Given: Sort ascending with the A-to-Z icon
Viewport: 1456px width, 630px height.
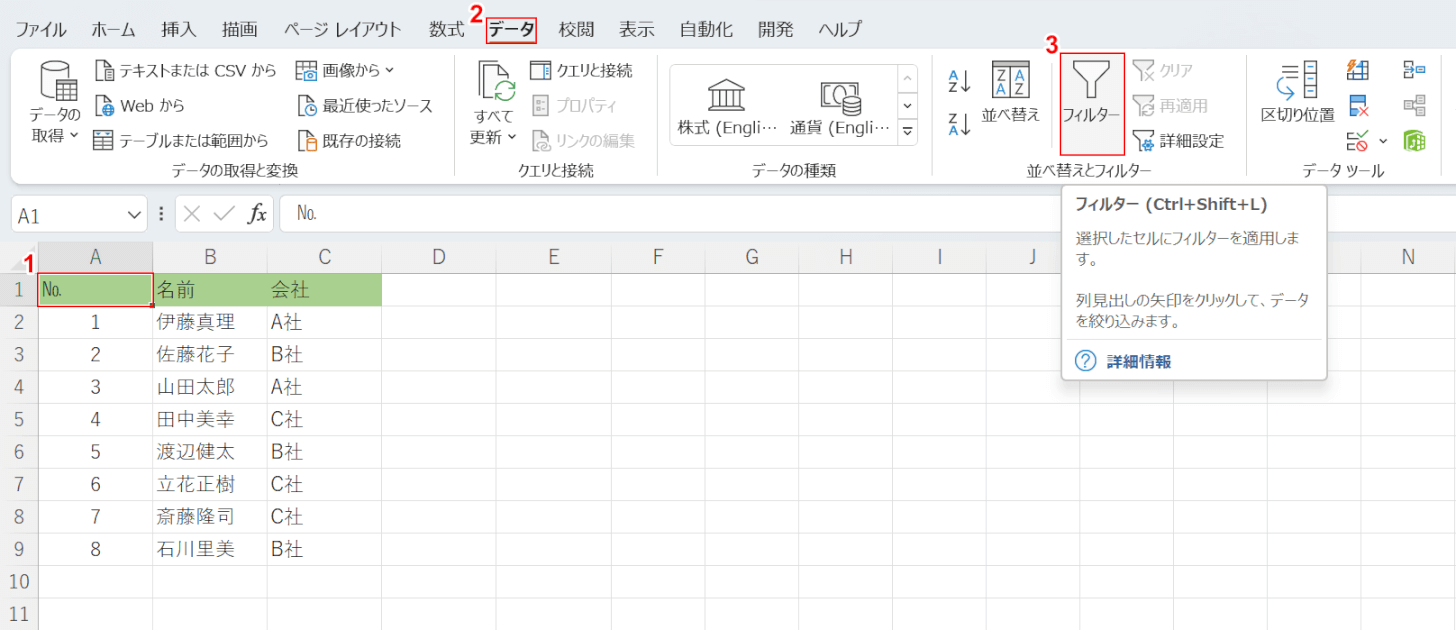Looking at the screenshot, I should click(x=959, y=82).
